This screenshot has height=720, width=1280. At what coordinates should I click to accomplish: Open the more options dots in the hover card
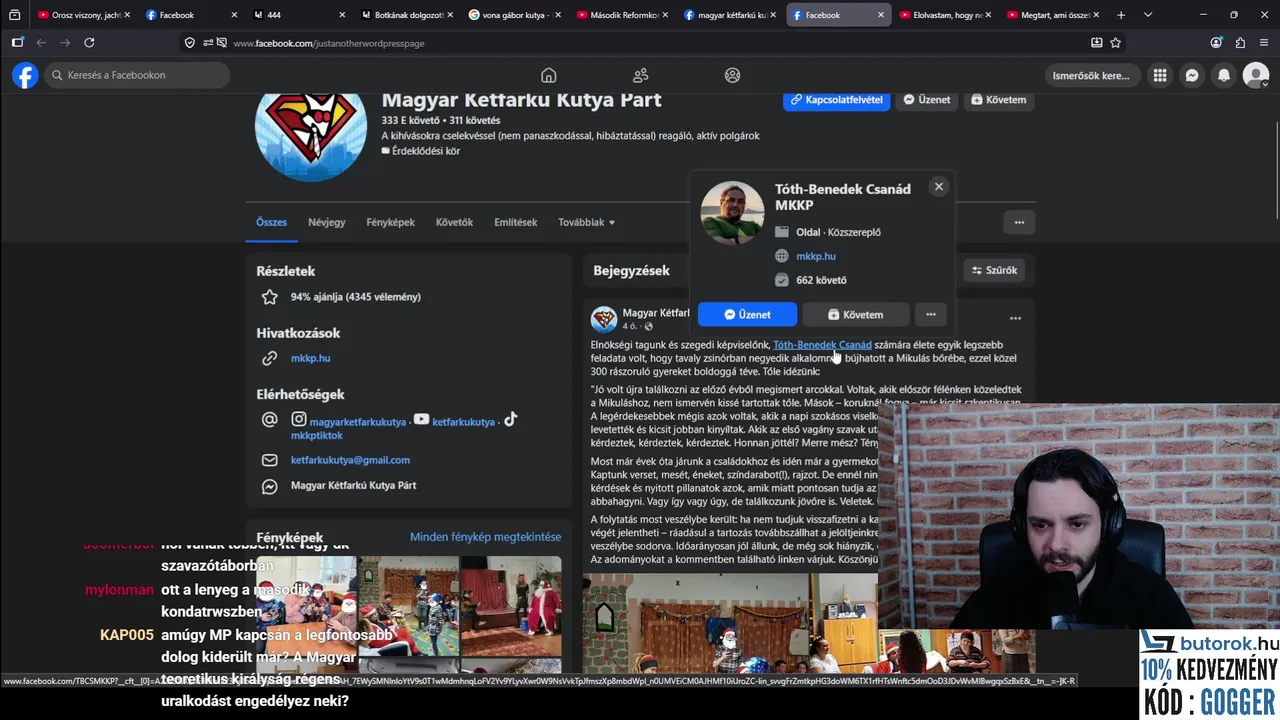[931, 314]
